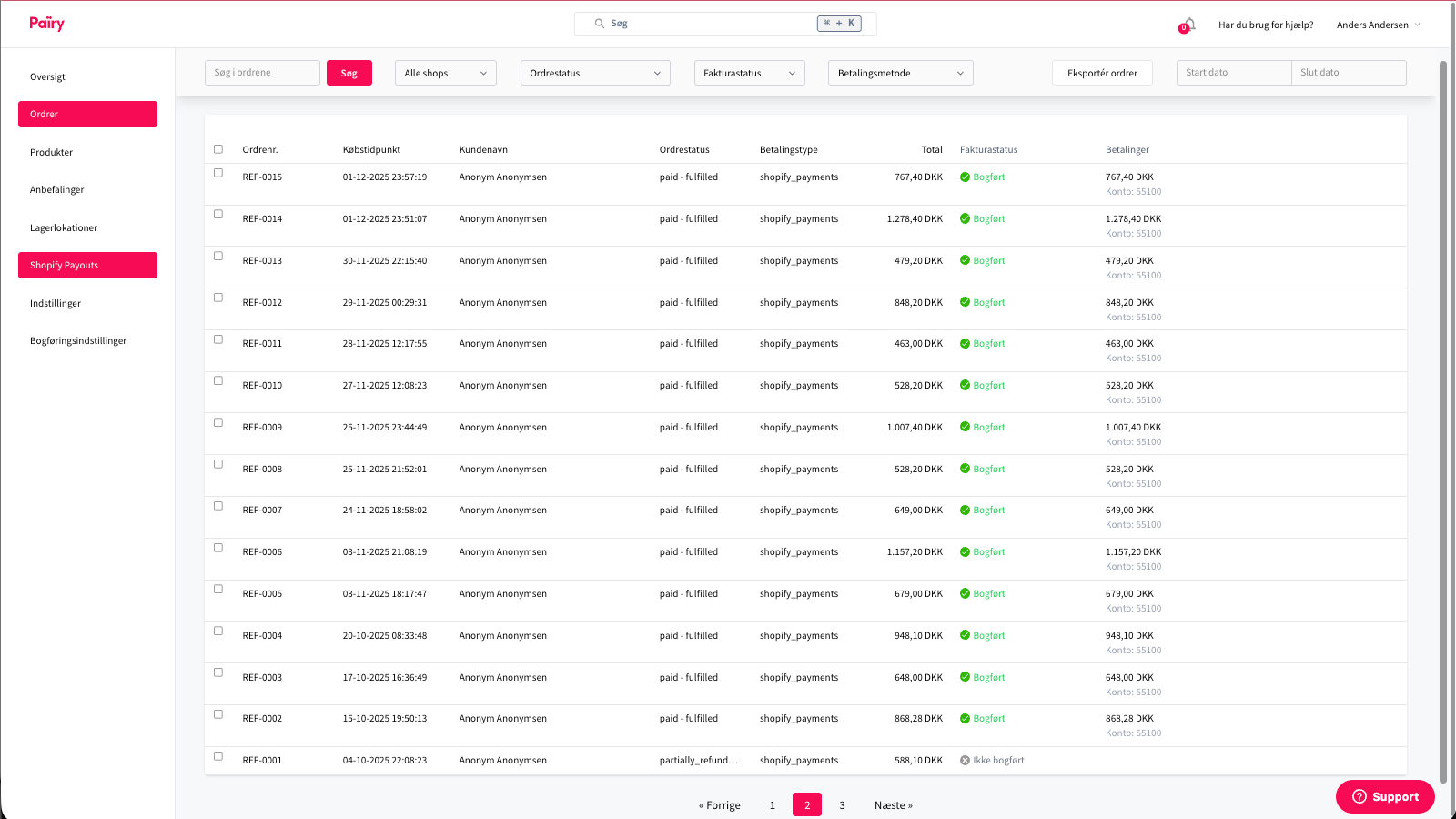Open the Pairy logo homepage

pyautogui.click(x=45, y=23)
